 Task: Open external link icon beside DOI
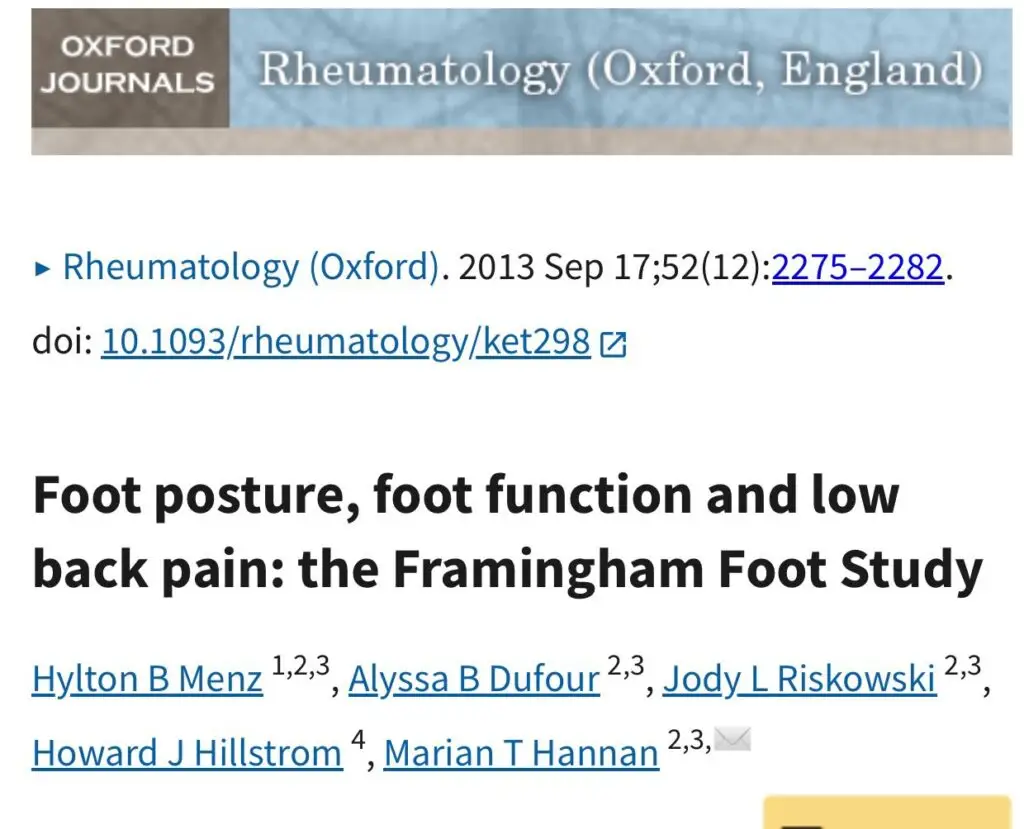[x=612, y=345]
